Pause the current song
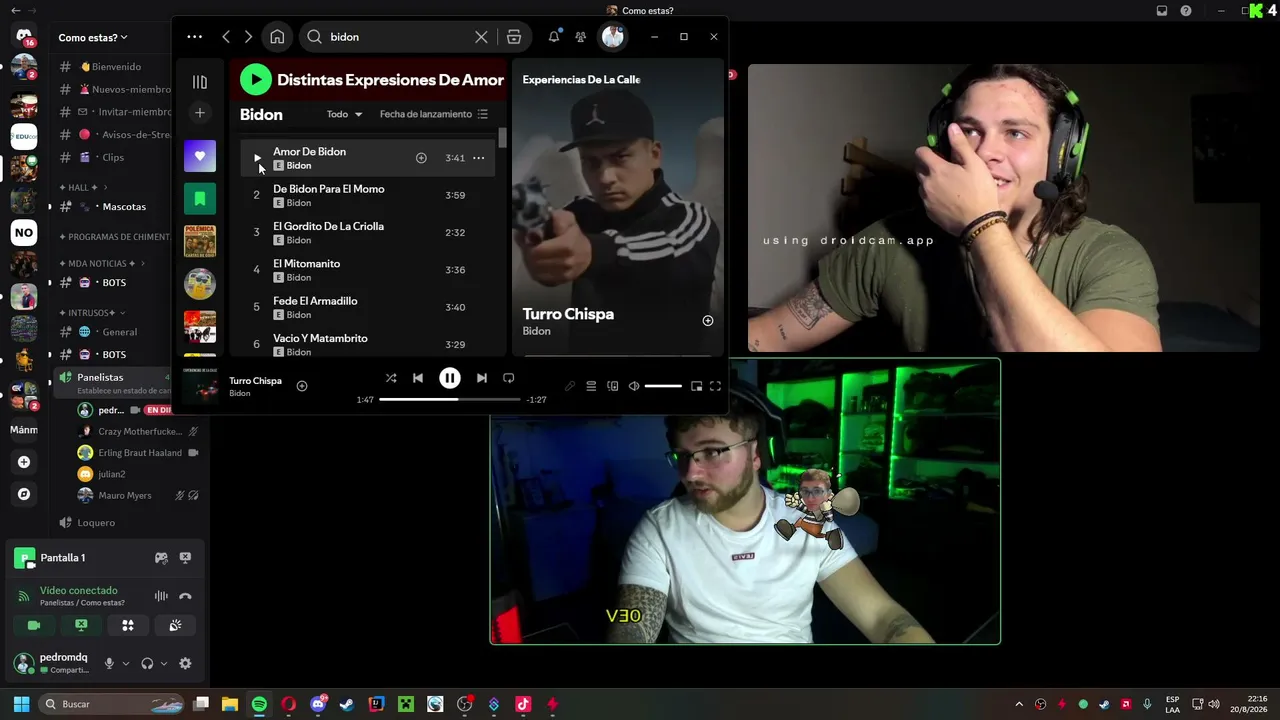The height and width of the screenshot is (720, 1280). click(x=450, y=378)
